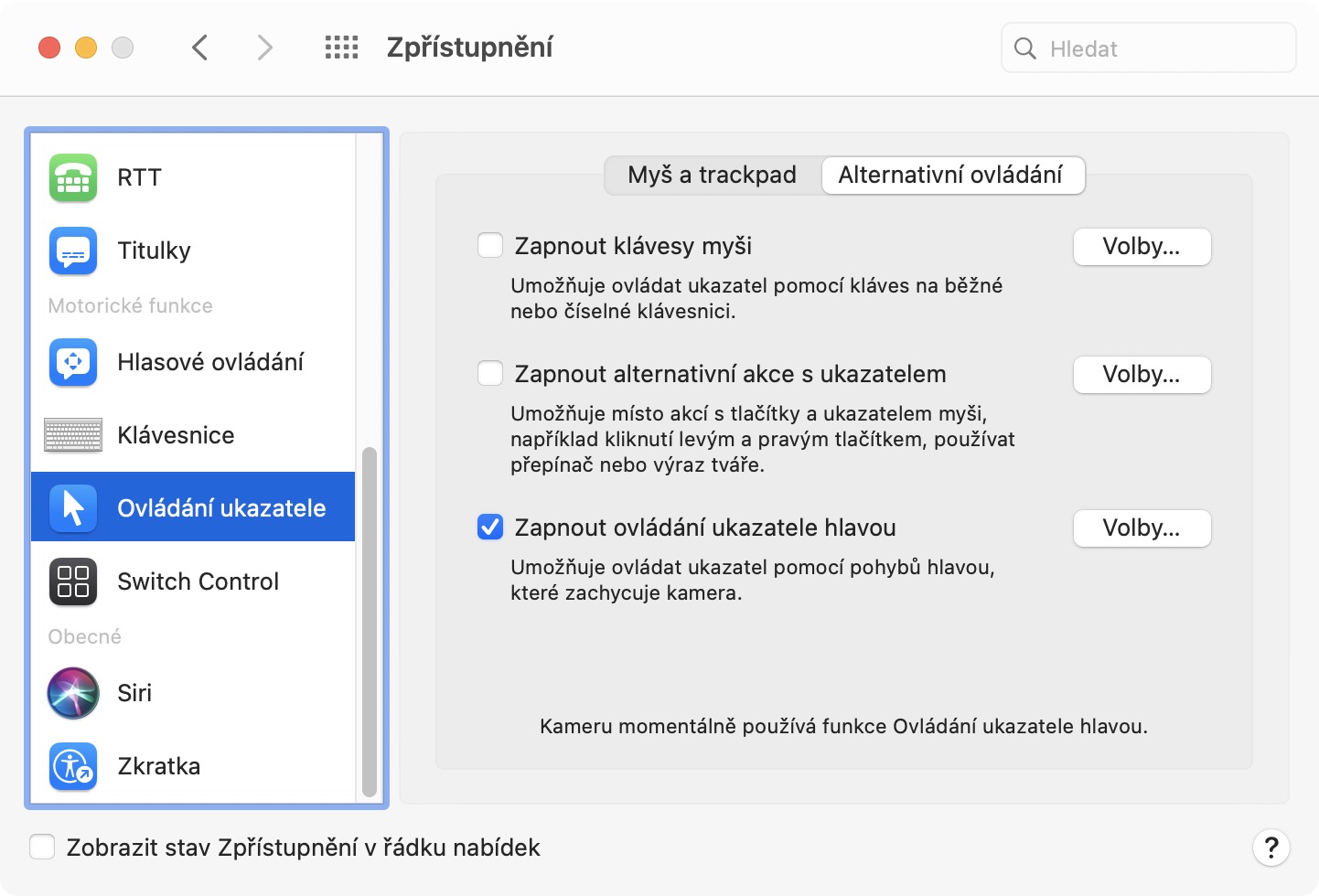Show all preferences grid icon
This screenshot has width=1319, height=896.
click(x=341, y=48)
